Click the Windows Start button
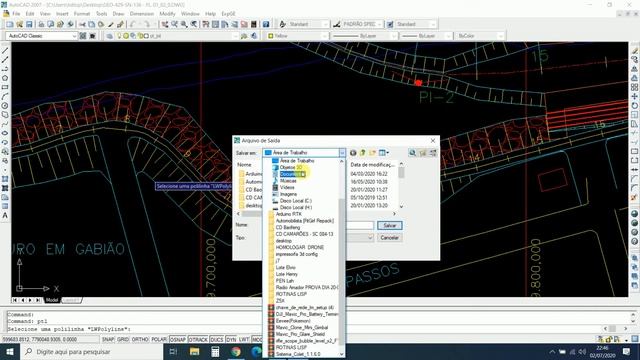The height and width of the screenshot is (360, 640). (x=9, y=351)
